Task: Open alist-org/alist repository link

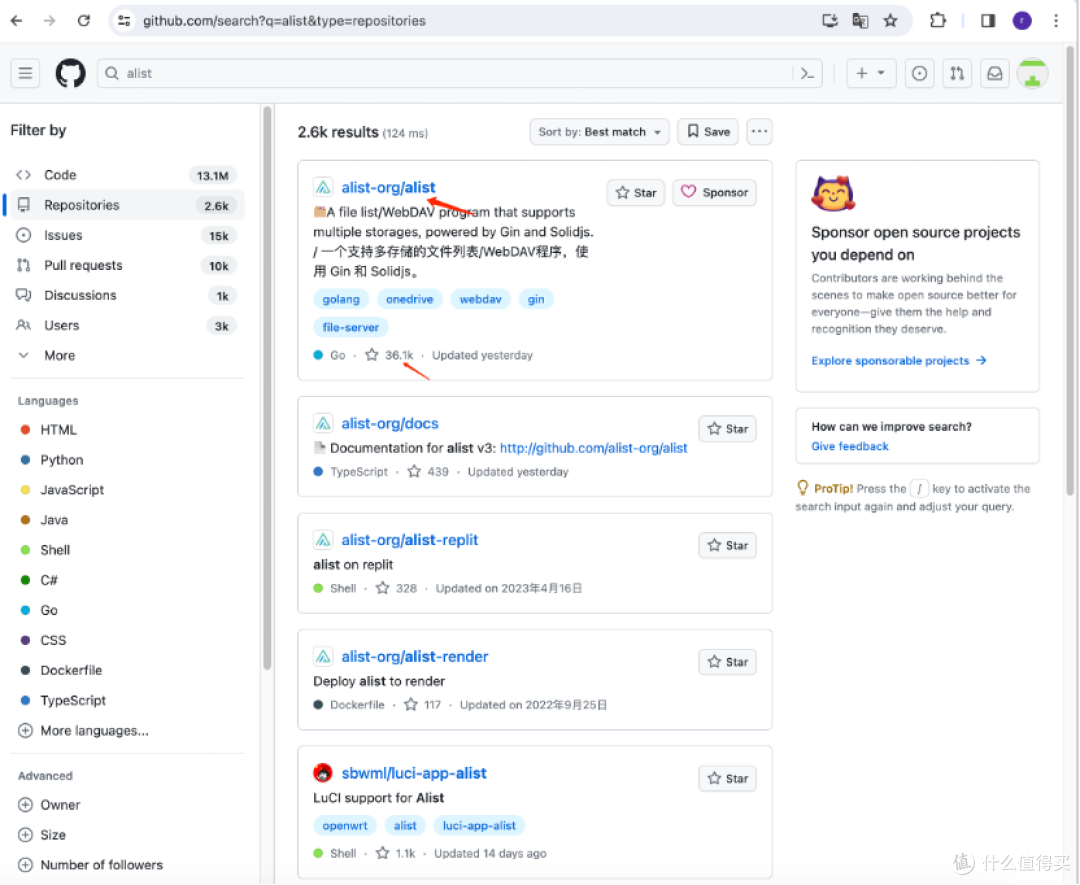Action: [x=388, y=187]
